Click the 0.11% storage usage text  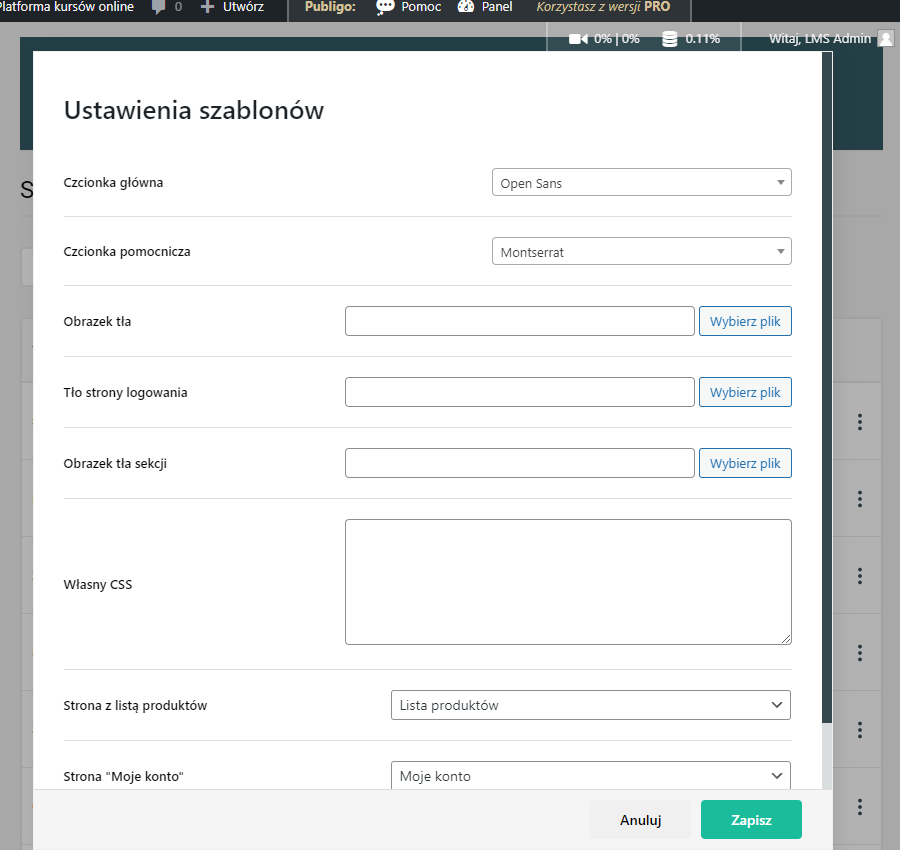tap(703, 38)
